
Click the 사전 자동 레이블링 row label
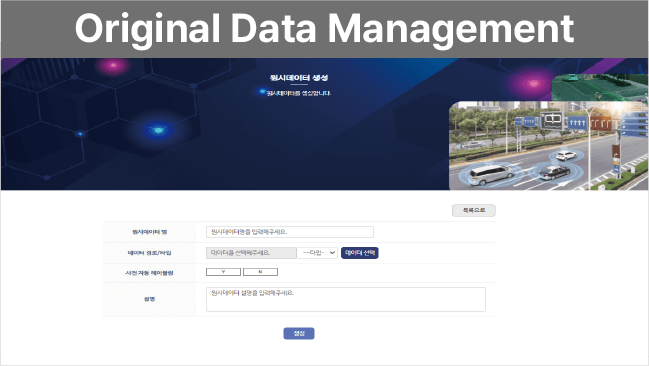[x=149, y=273]
